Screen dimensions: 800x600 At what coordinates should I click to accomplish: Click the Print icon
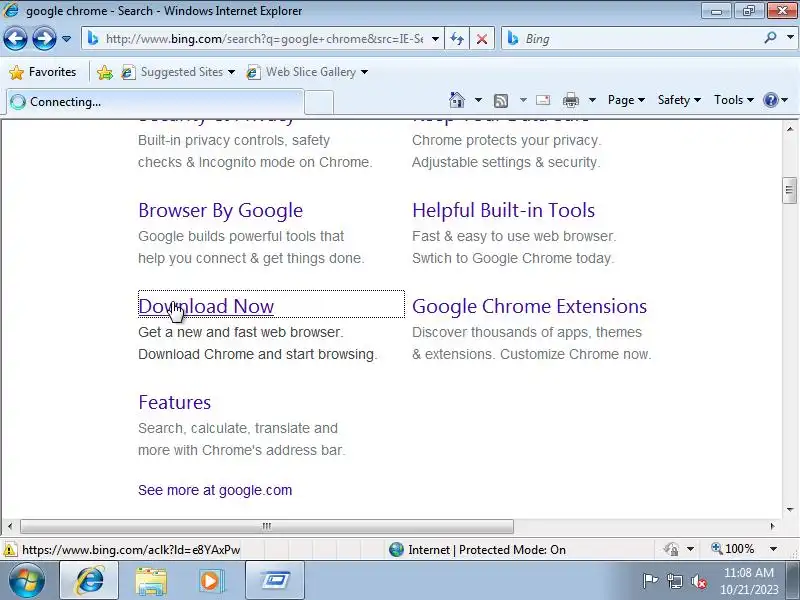click(570, 101)
